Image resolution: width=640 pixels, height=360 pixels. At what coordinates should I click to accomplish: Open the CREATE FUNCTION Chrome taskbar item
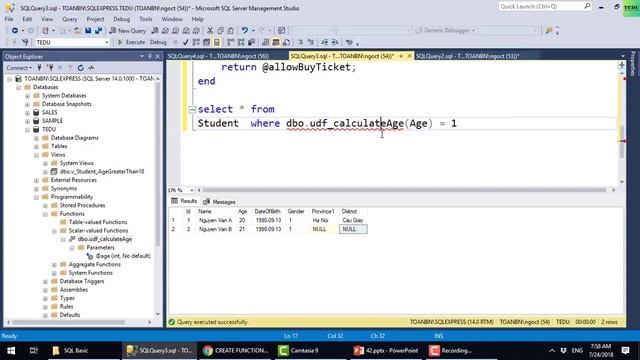[236, 351]
